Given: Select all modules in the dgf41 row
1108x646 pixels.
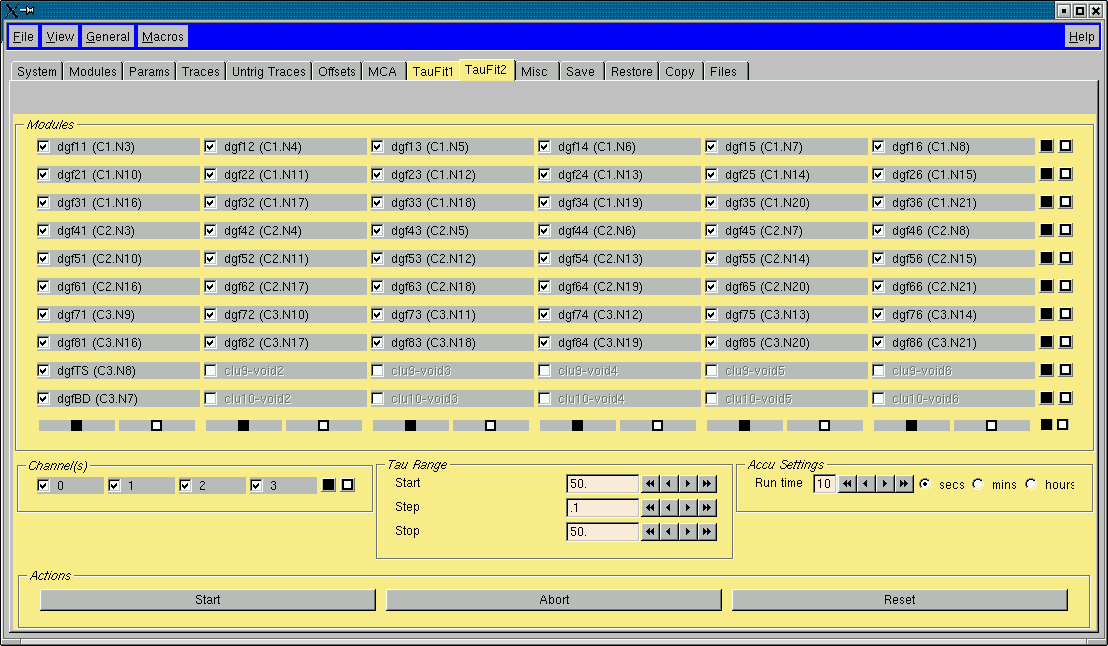Looking at the screenshot, I should [1047, 230].
